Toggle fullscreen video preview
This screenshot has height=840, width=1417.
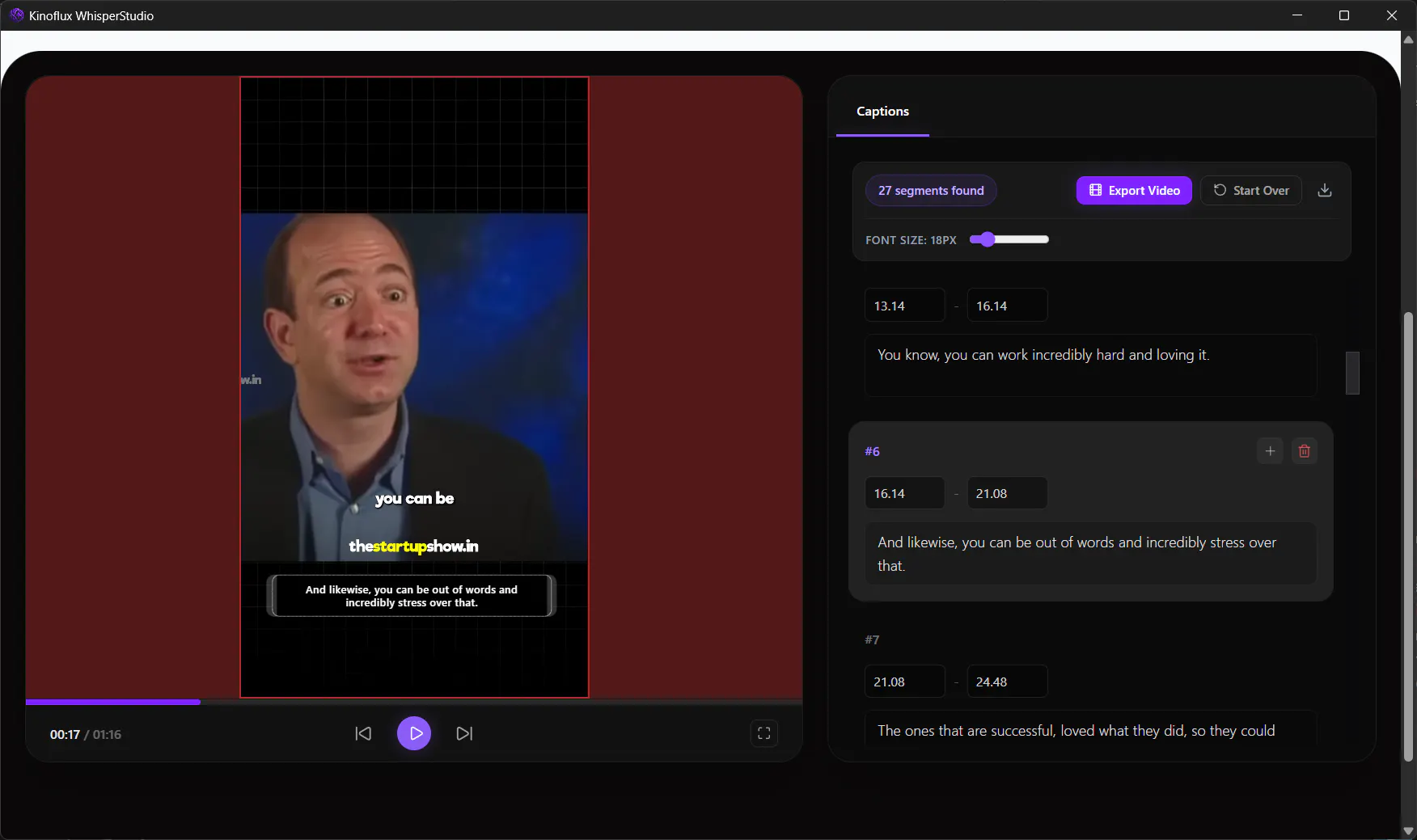point(763,733)
